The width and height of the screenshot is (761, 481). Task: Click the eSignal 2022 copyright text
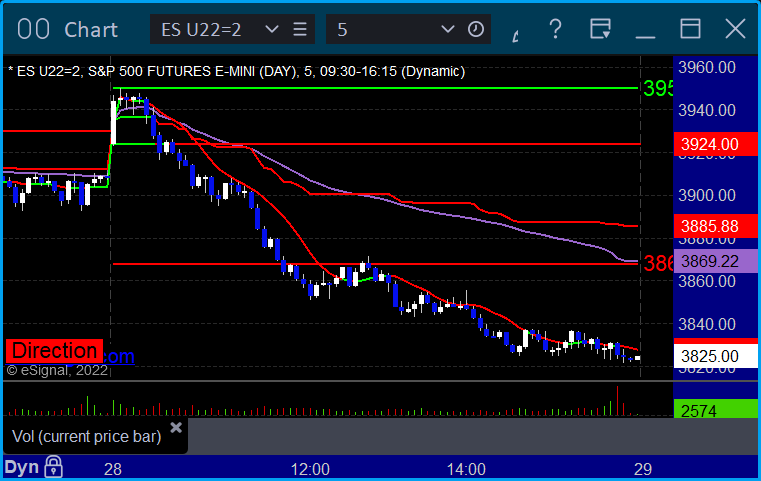tap(57, 370)
